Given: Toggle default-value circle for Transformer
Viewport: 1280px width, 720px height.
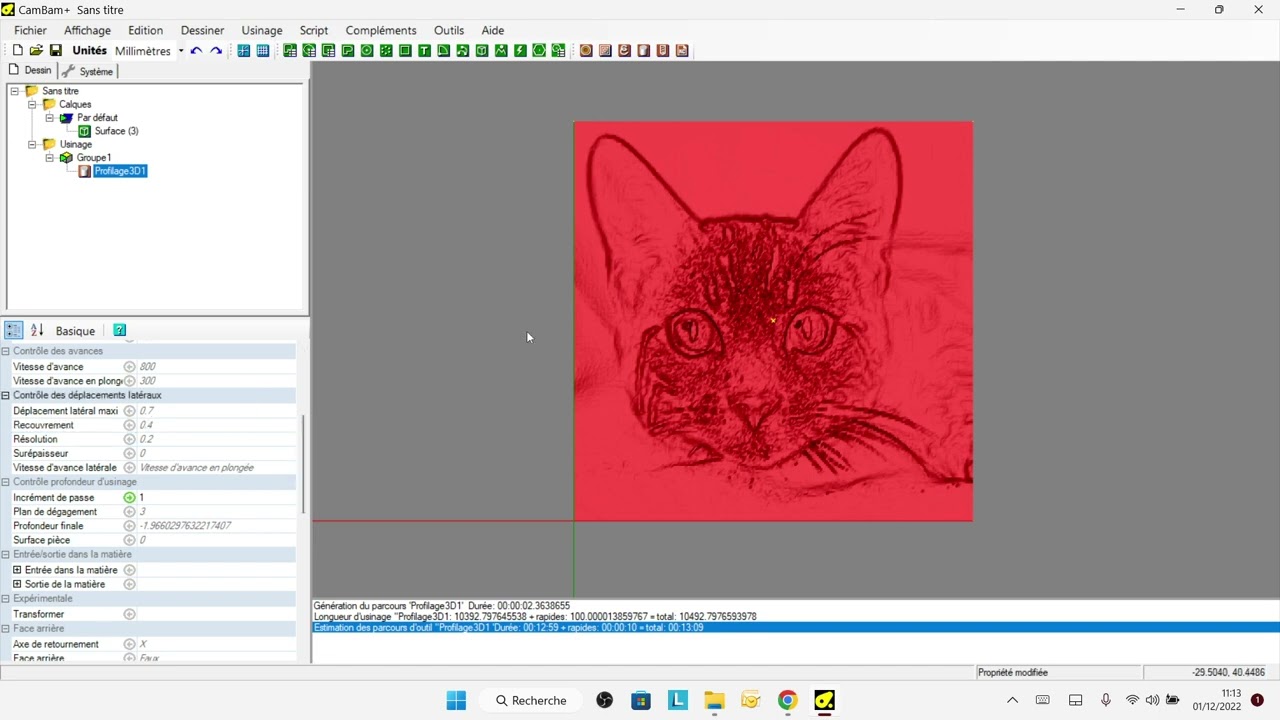Looking at the screenshot, I should [x=129, y=614].
